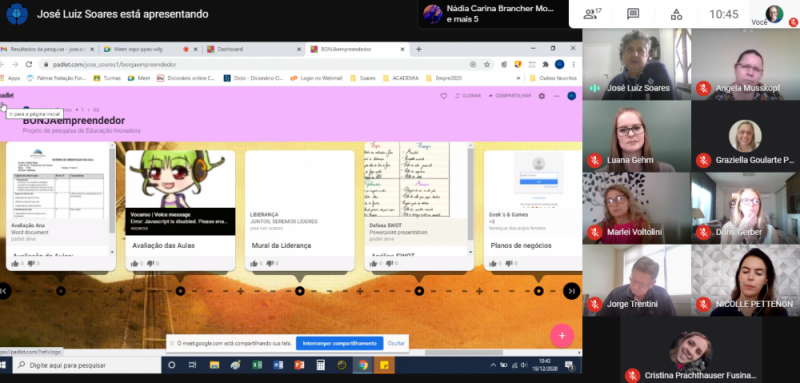The image size is (800, 383).
Task: Thumbs down the Mural da Liderança post
Action: [x=270, y=264]
